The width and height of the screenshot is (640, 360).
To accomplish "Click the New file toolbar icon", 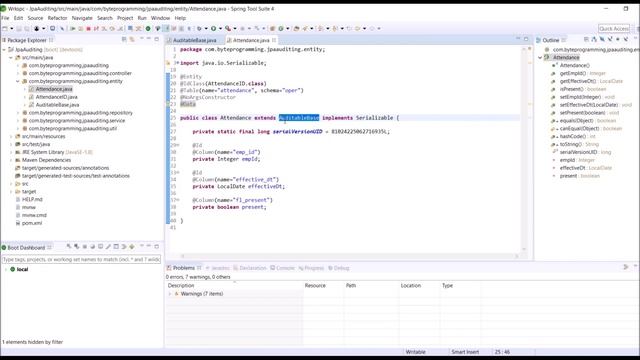I will click(5, 29).
